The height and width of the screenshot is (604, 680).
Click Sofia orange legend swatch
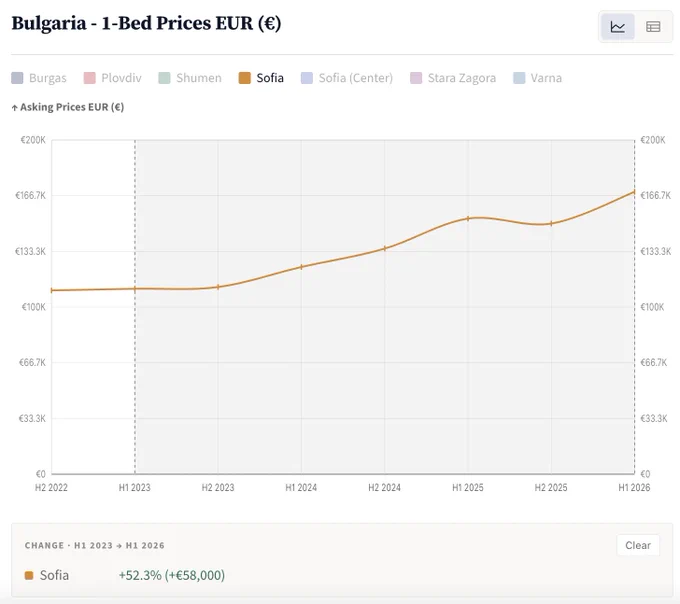(x=245, y=78)
